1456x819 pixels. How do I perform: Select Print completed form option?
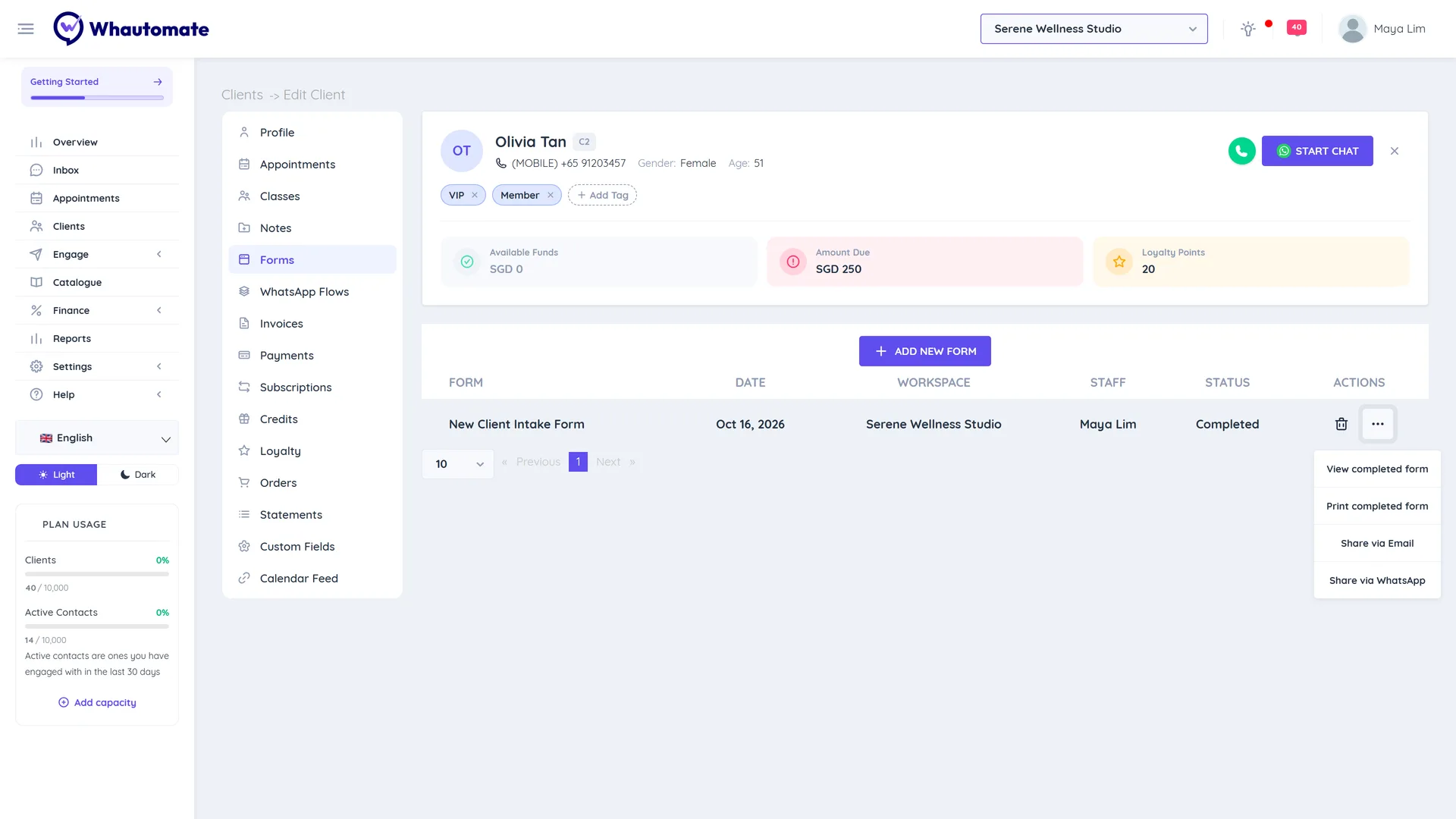(1377, 506)
